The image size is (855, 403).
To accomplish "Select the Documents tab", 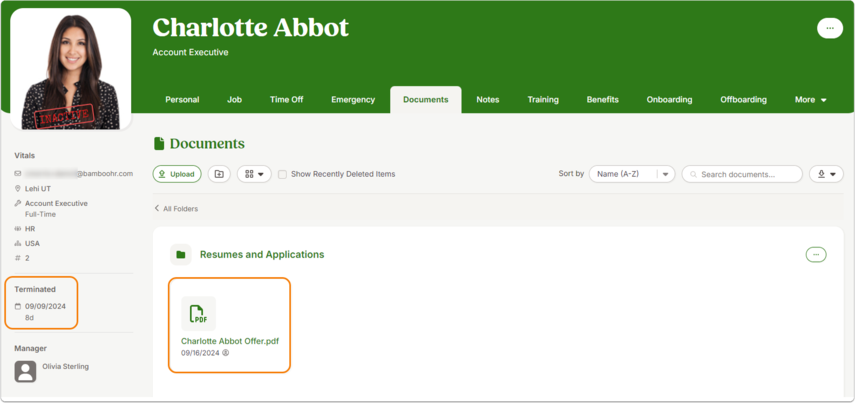I will [x=425, y=100].
